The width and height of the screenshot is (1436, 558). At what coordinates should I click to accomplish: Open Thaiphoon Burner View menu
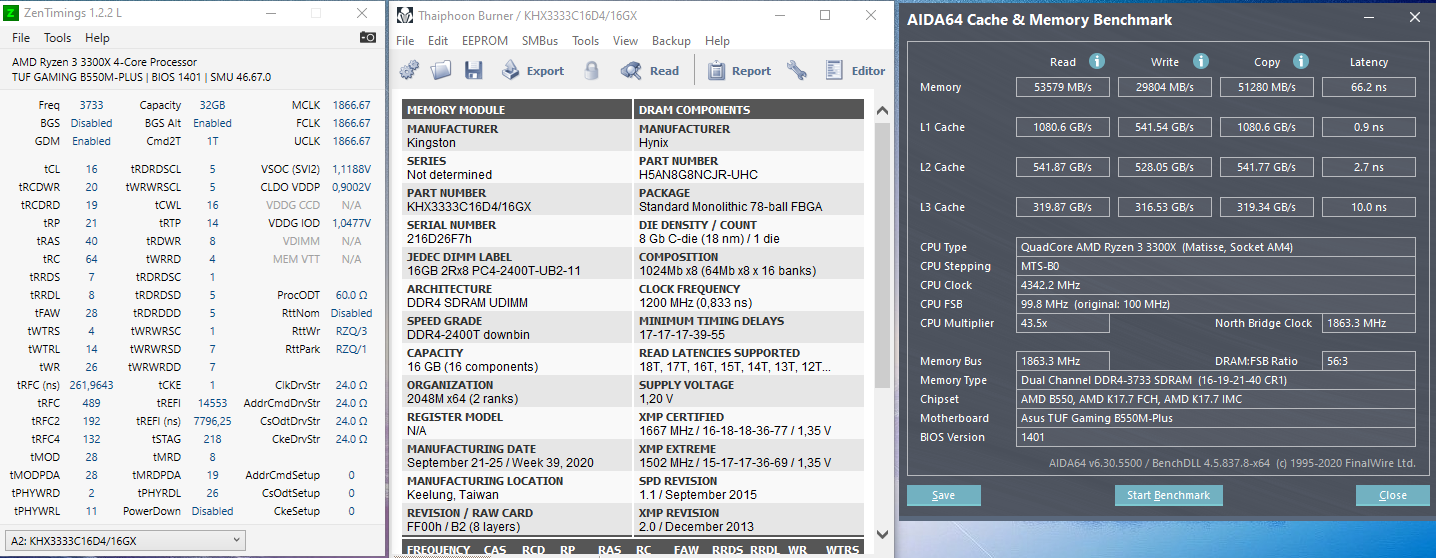[x=625, y=41]
